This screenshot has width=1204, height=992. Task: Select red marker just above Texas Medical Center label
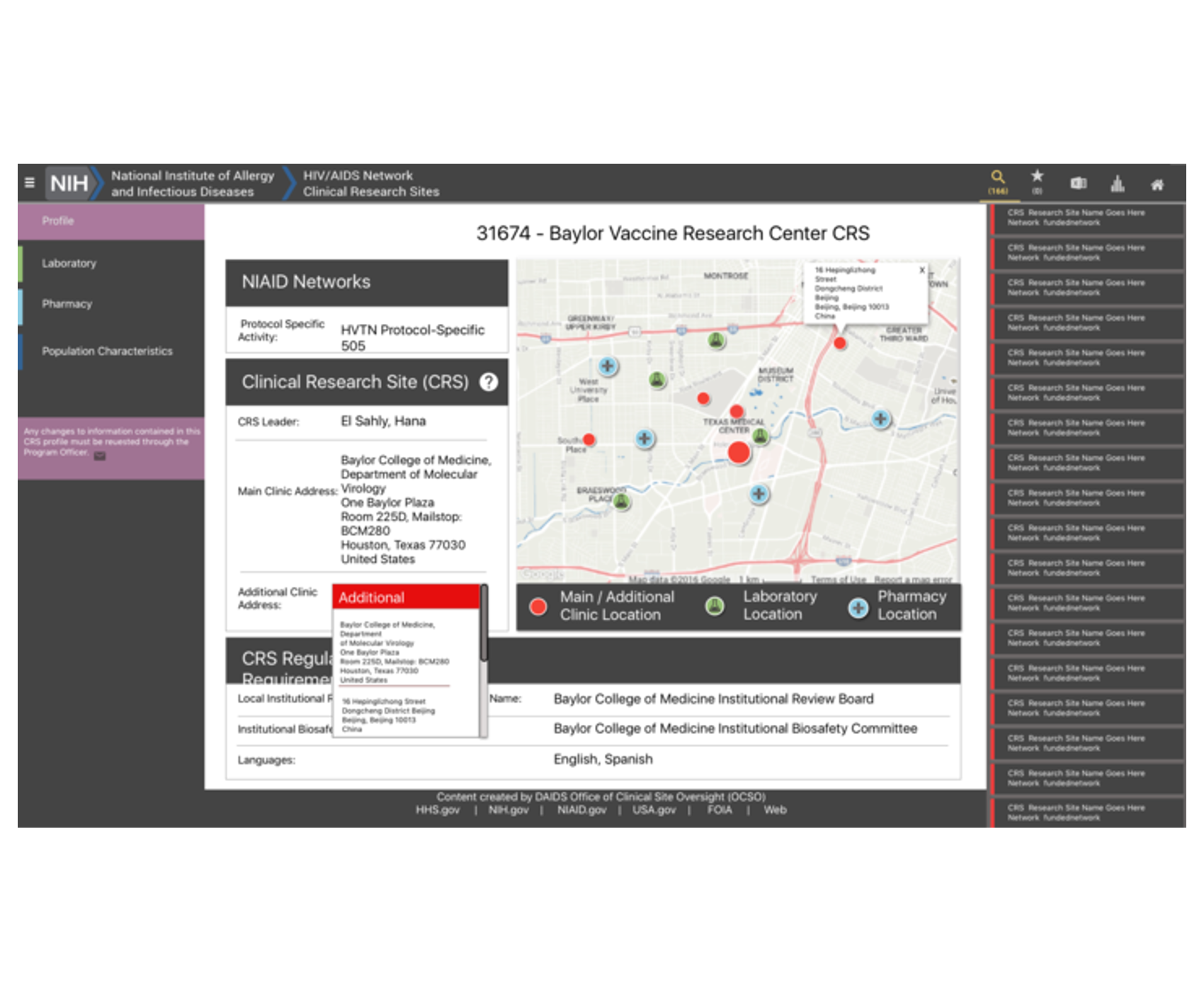(x=737, y=411)
